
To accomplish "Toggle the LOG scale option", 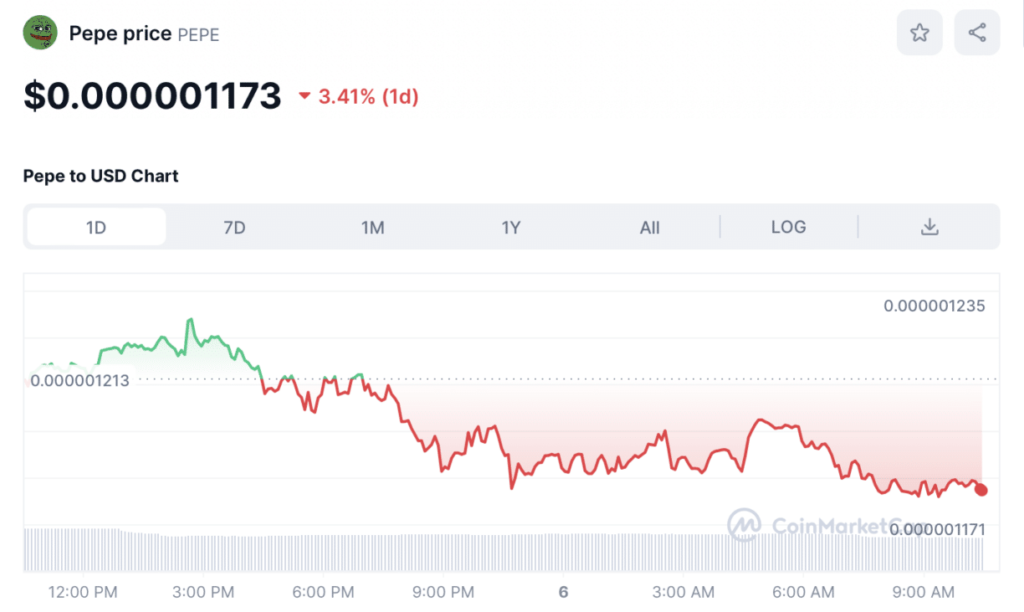I will click(788, 227).
